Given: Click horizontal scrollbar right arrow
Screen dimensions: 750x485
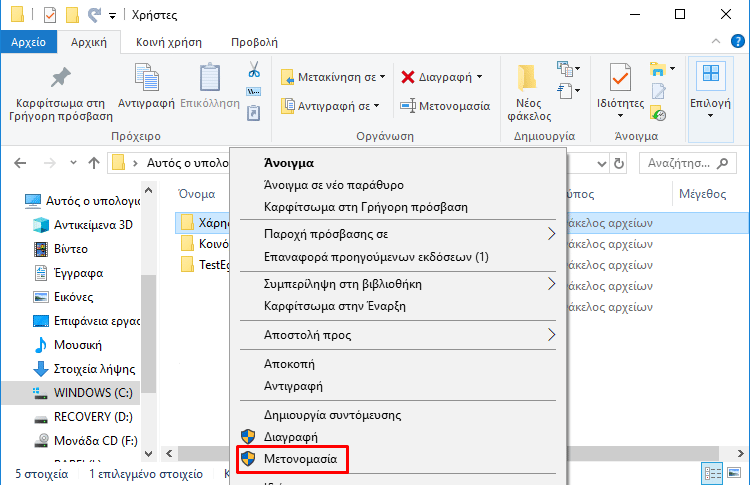Looking at the screenshot, I should [740, 453].
